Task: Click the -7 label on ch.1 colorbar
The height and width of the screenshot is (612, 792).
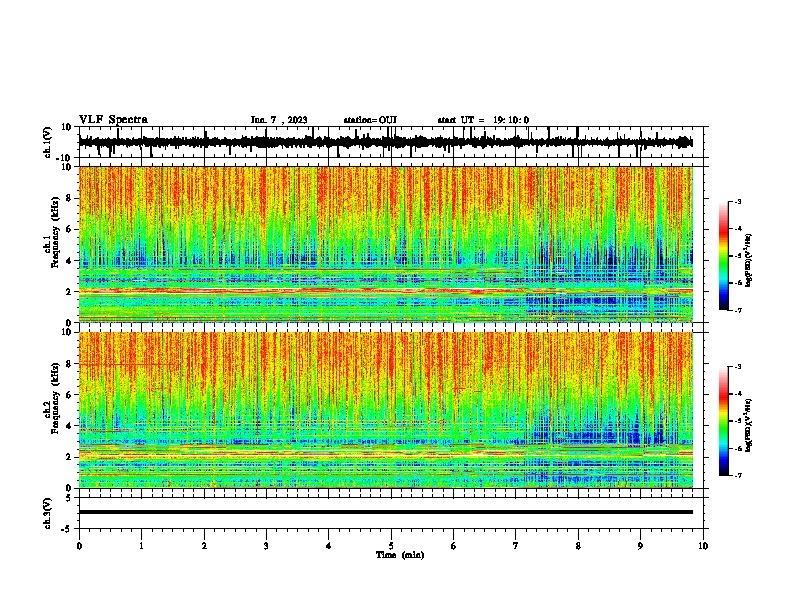Action: click(737, 311)
